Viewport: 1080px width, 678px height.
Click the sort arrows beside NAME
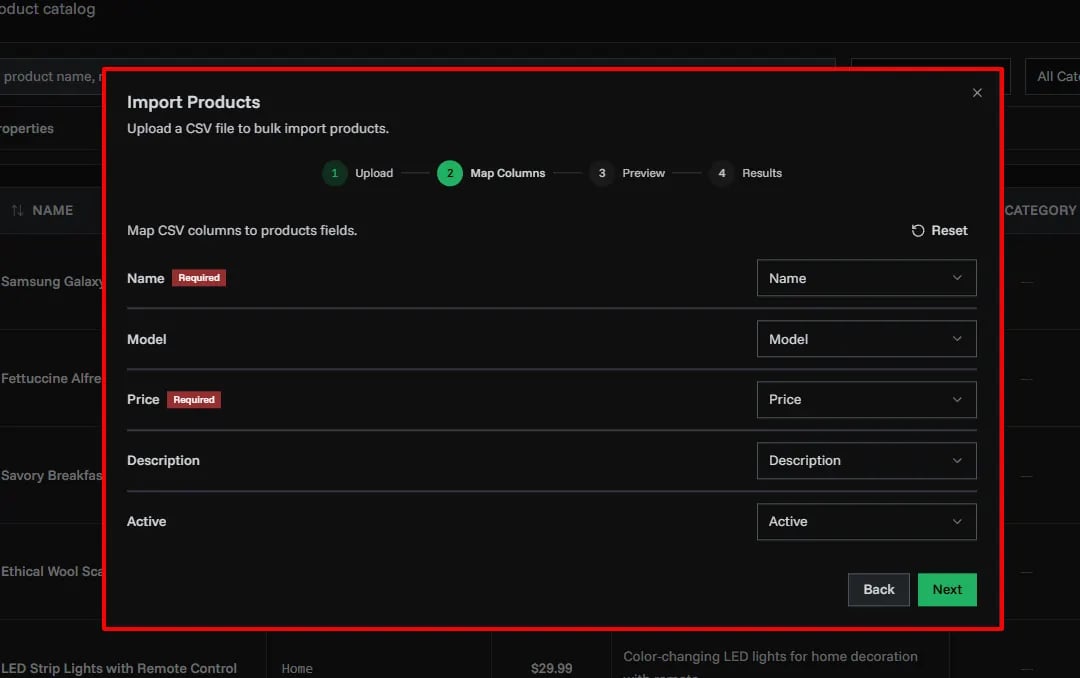[x=17, y=211]
